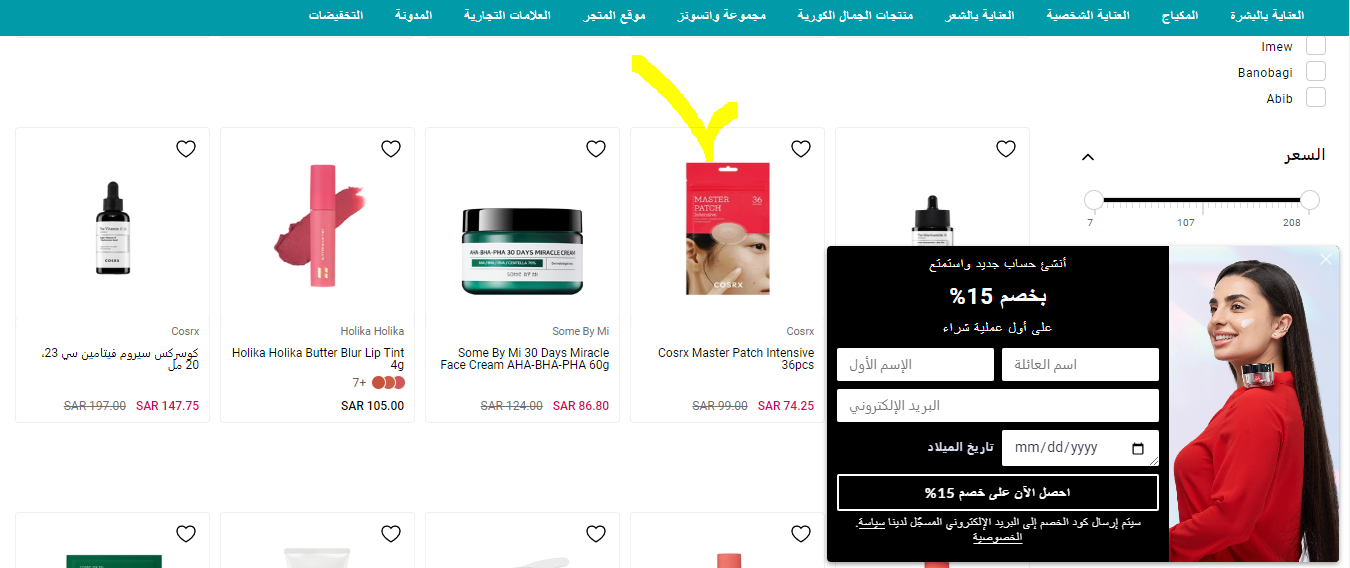This screenshot has width=1350, height=568.
Task: Open calendar picker in birth date field
Action: pos(1138,448)
